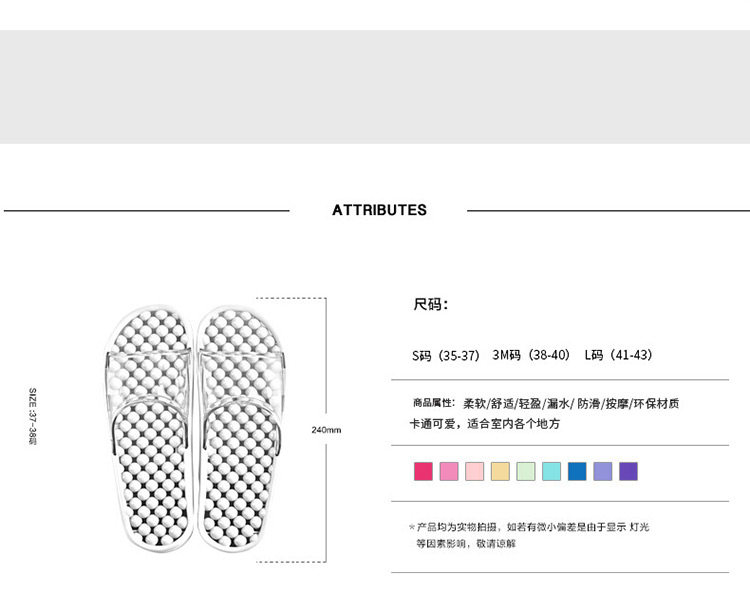Image resolution: width=750 pixels, height=602 pixels.
Task: Pick the light green color swatch
Action: coord(526,471)
